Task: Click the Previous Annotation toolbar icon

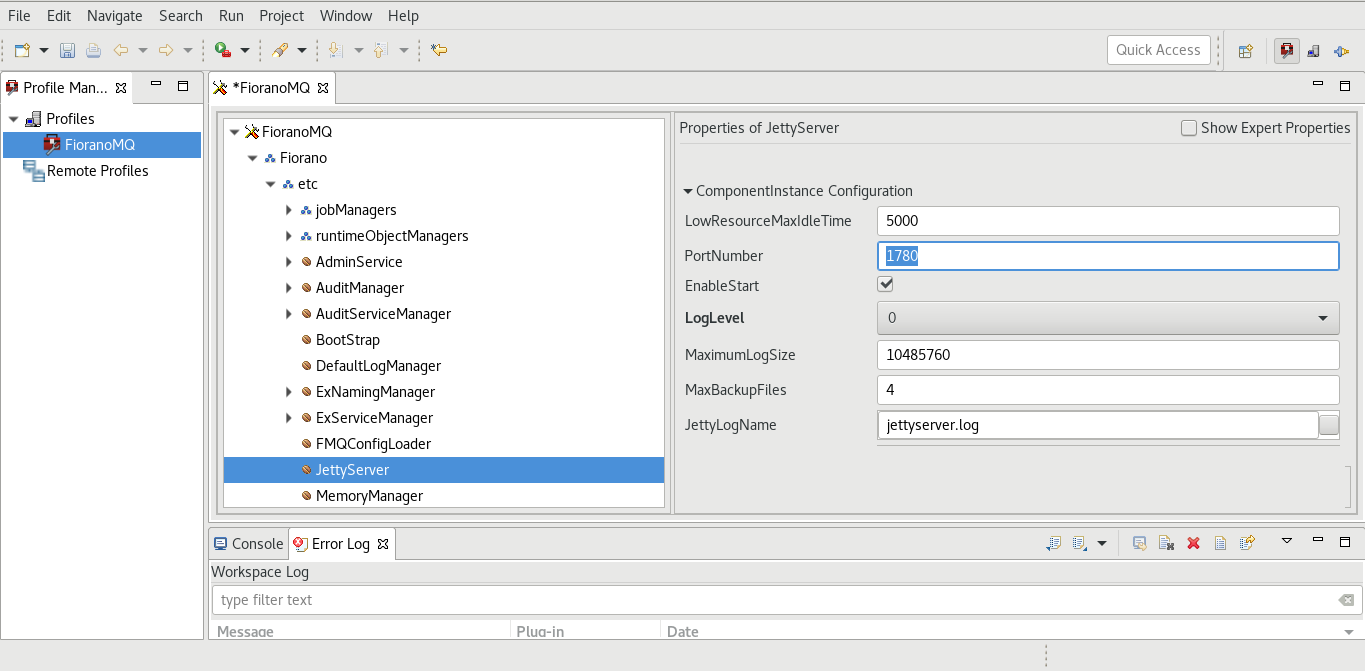Action: point(381,50)
